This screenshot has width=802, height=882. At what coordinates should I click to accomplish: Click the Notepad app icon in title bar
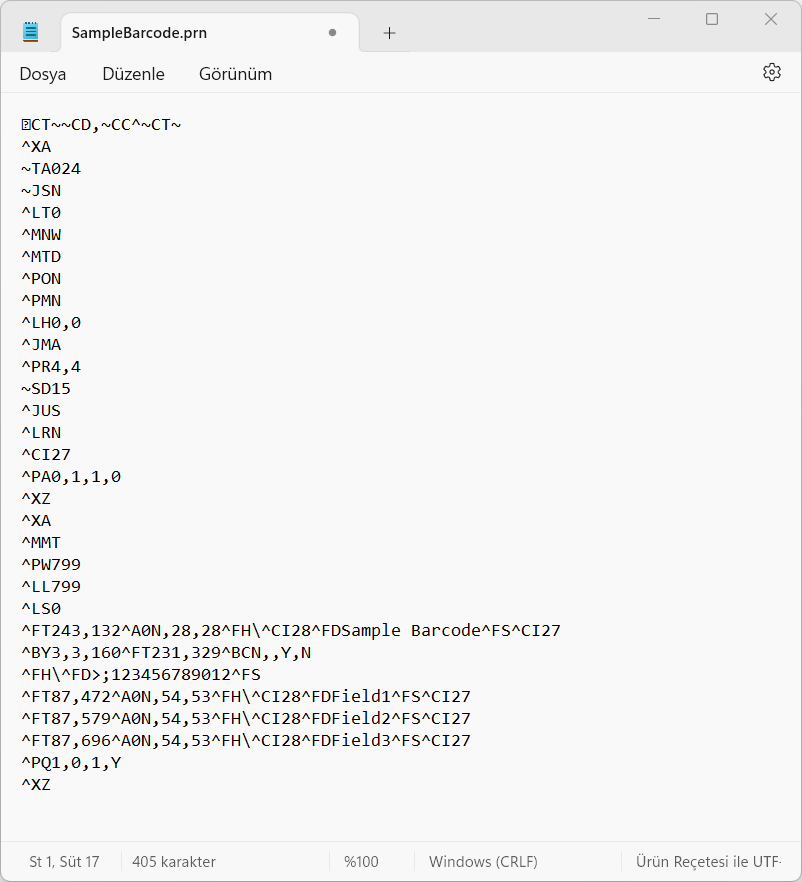(x=31, y=33)
